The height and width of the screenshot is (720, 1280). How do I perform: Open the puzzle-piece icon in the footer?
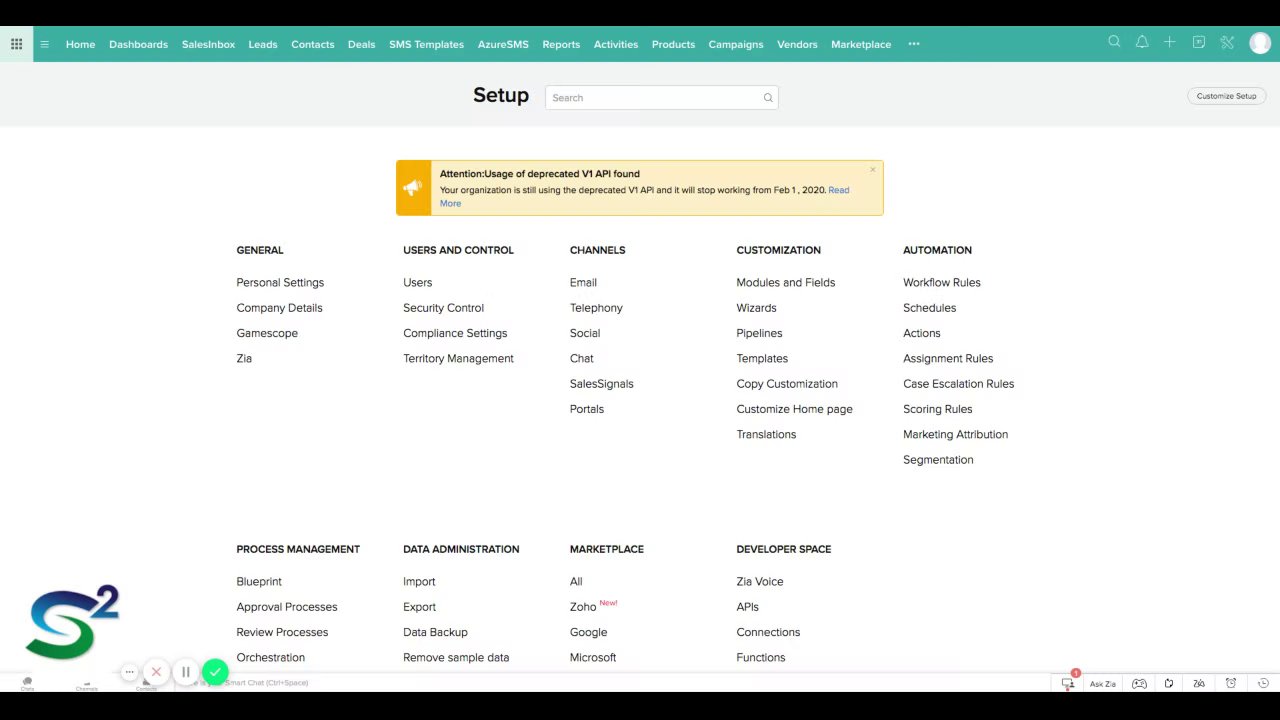(x=1169, y=683)
